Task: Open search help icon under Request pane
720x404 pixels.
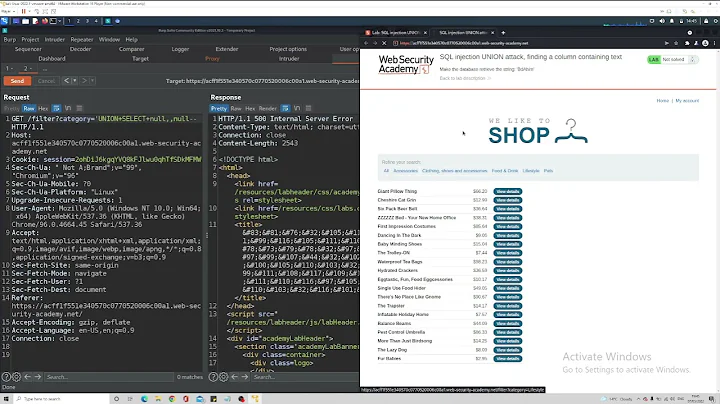Action: (6, 377)
